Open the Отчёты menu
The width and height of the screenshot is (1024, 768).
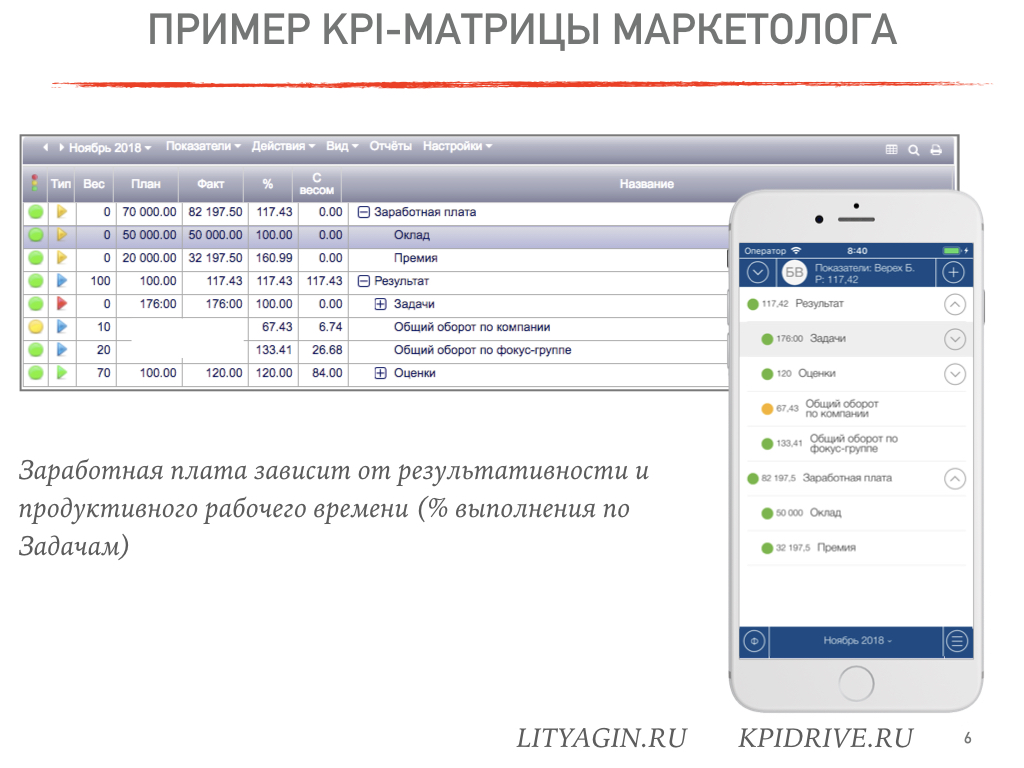[391, 146]
